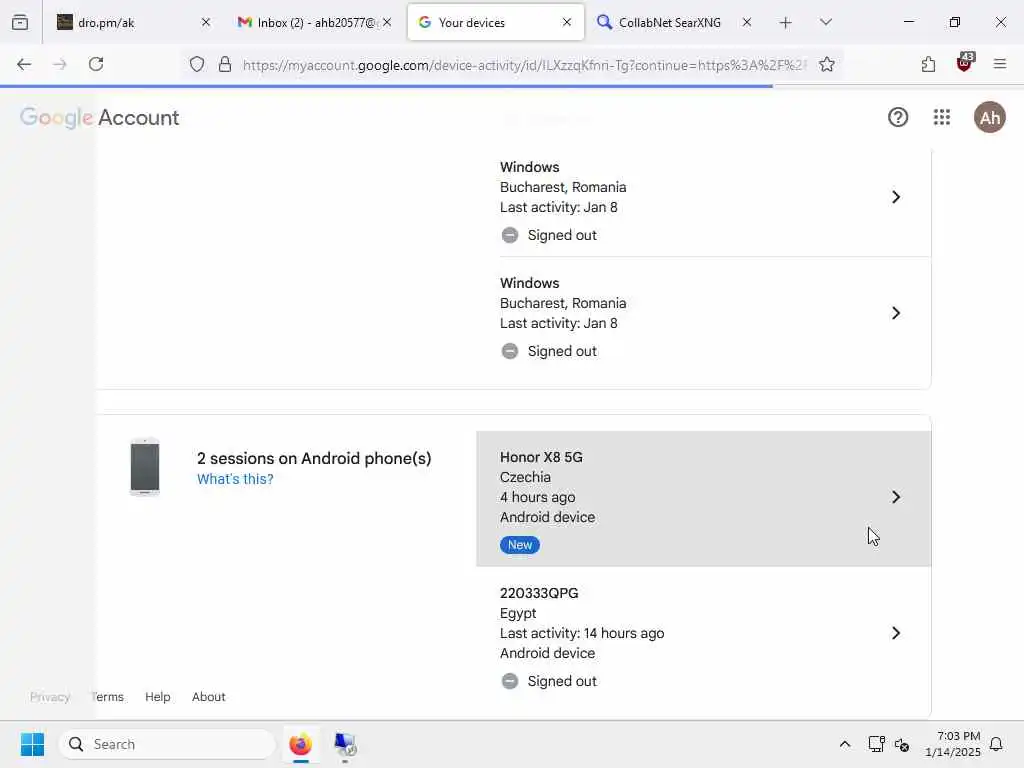Expand first Windows Bucharest session chevron
Image resolution: width=1024 pixels, height=768 pixels.
pos(896,197)
